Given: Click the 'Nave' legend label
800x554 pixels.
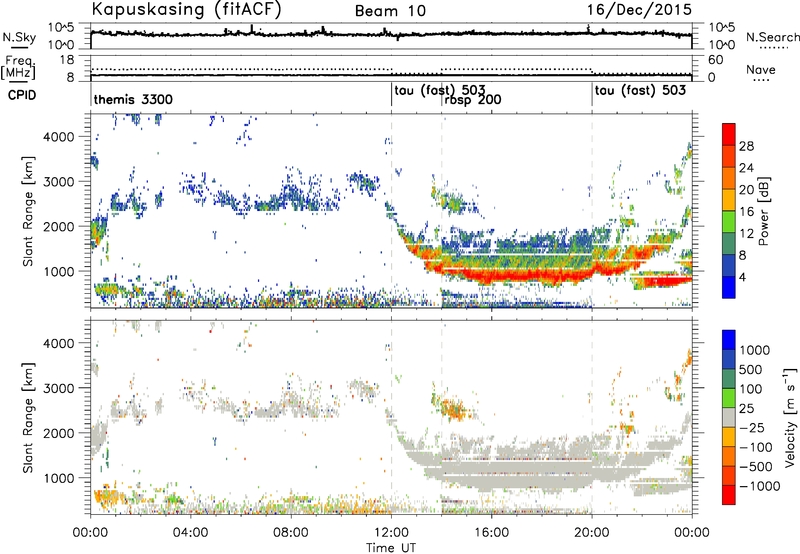Looking at the screenshot, I should [760, 69].
